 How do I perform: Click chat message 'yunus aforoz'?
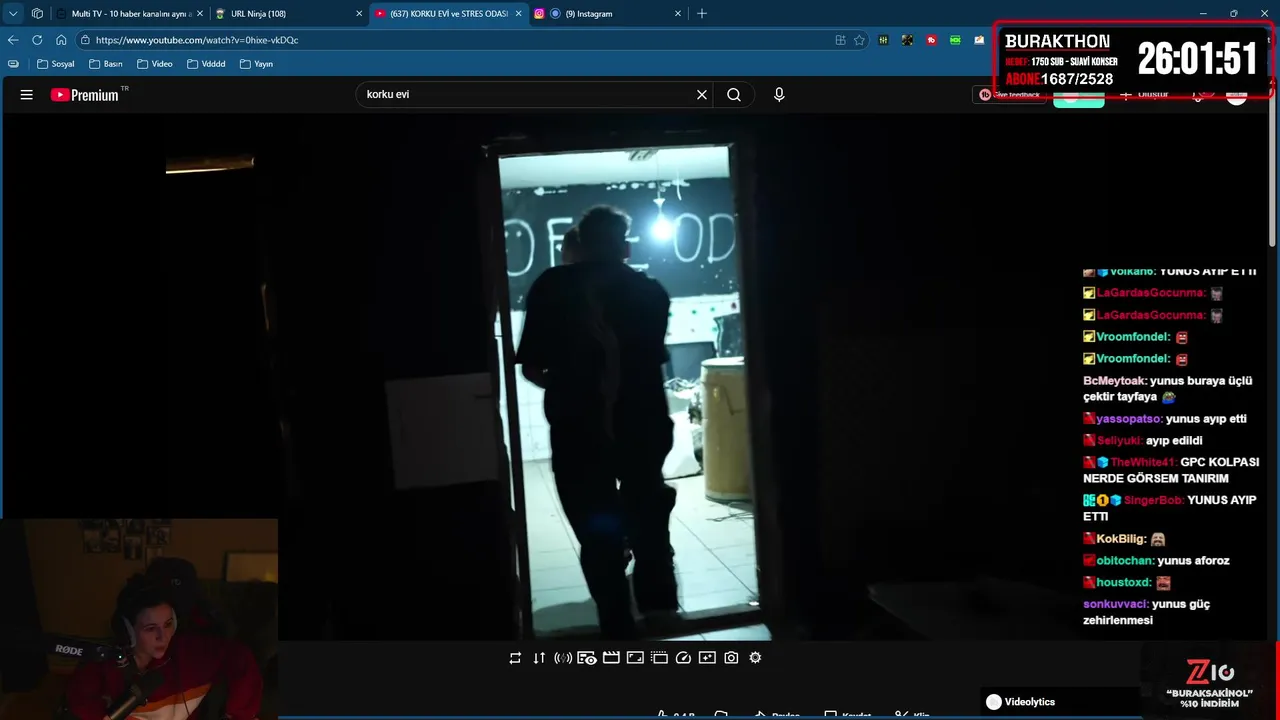[1193, 561]
